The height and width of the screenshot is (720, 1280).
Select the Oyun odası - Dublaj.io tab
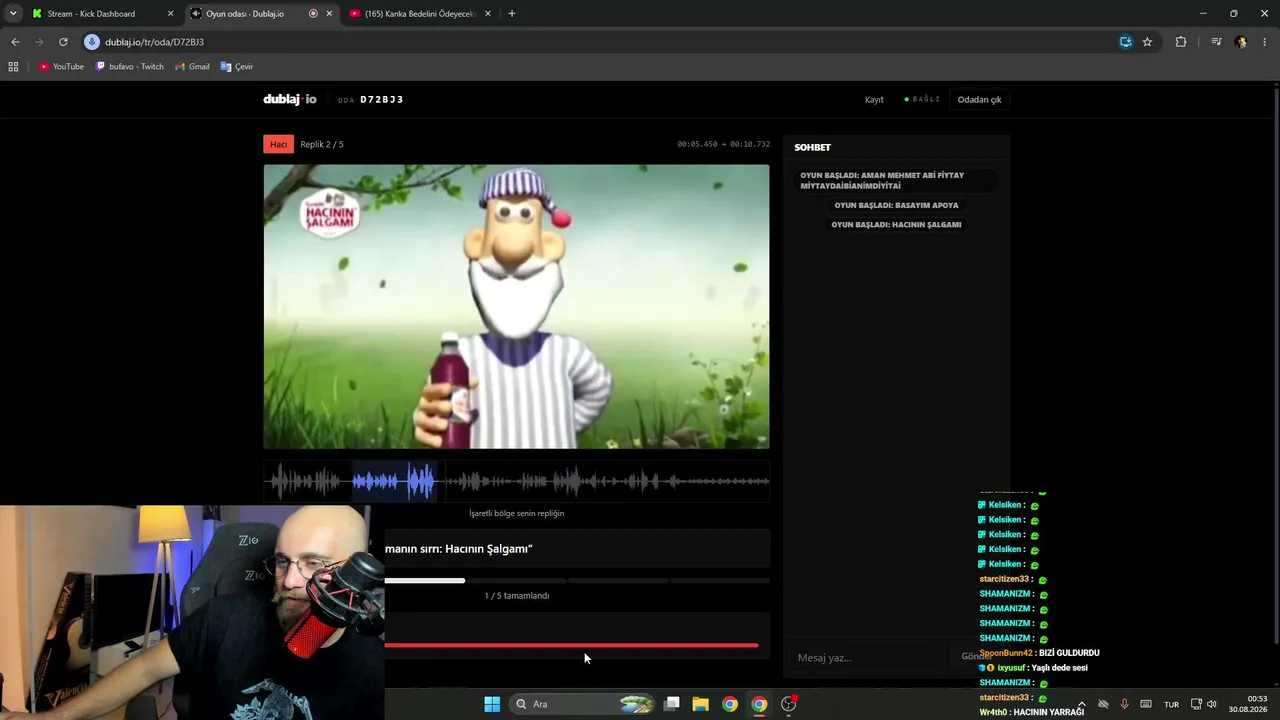tap(260, 14)
